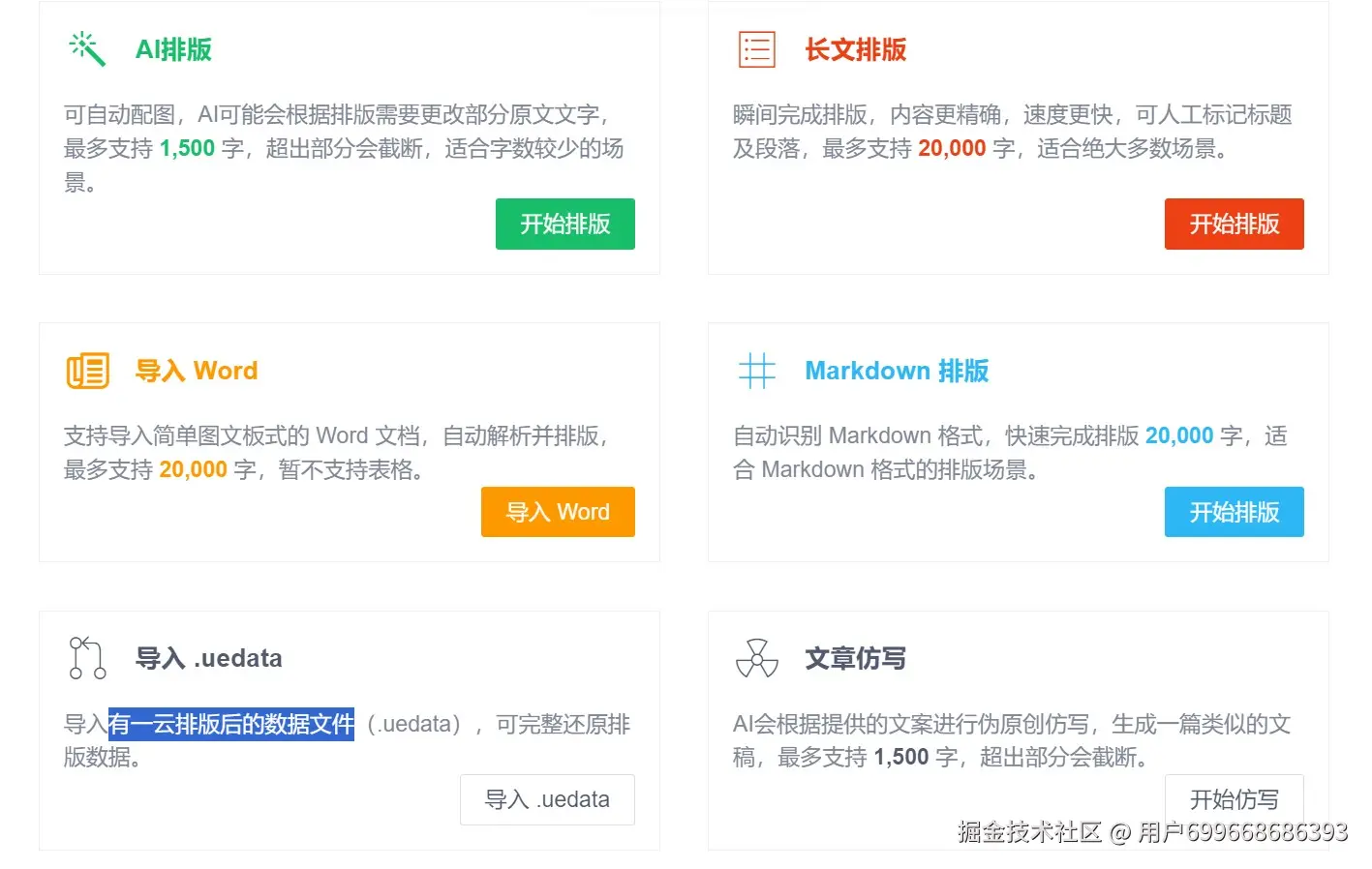Screen dimensions: 1372x869
Task: Click the AI排版 card title
Action: pos(173,49)
